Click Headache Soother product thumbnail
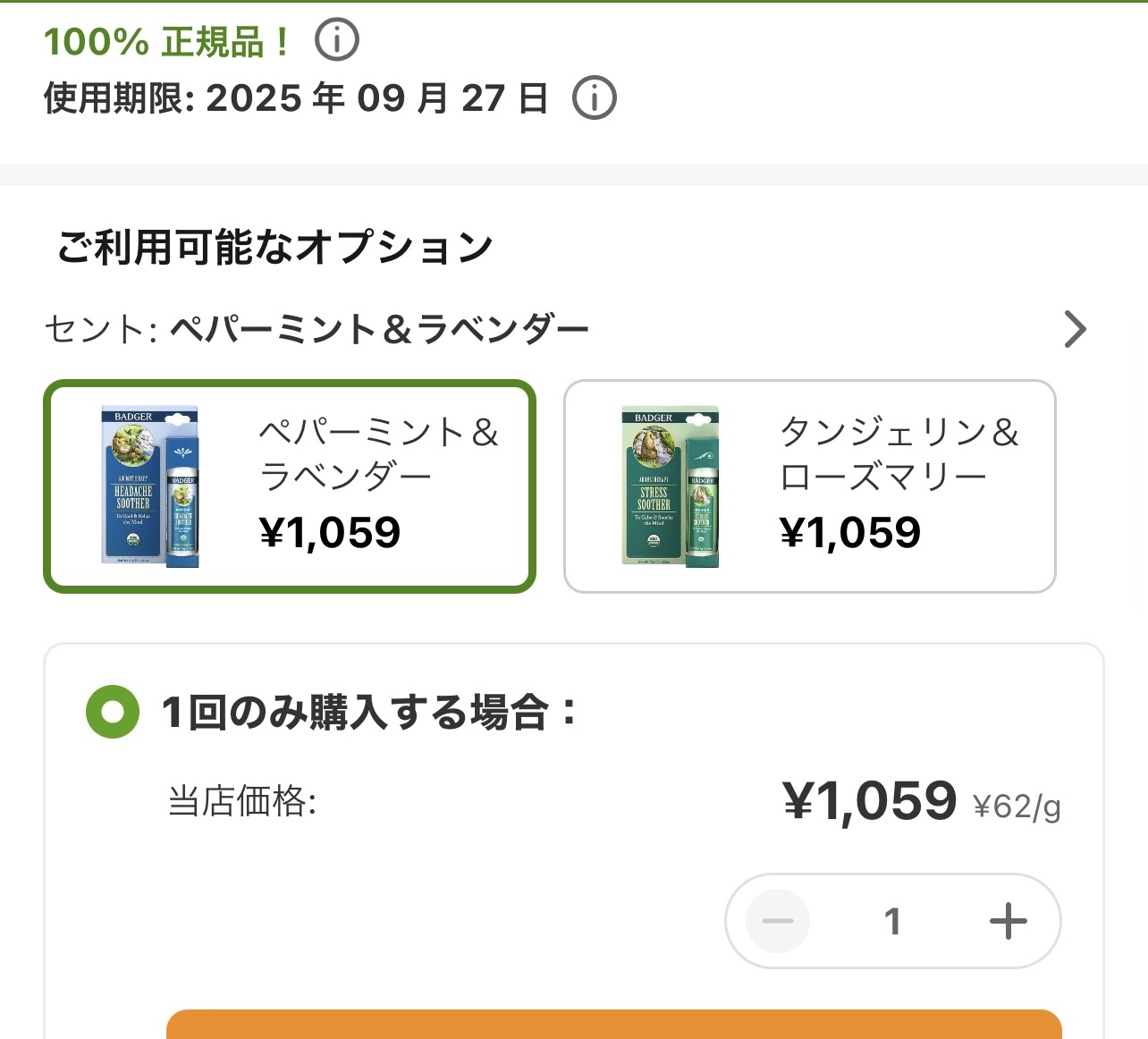Screen dimensions: 1148x1039 pos(150,486)
